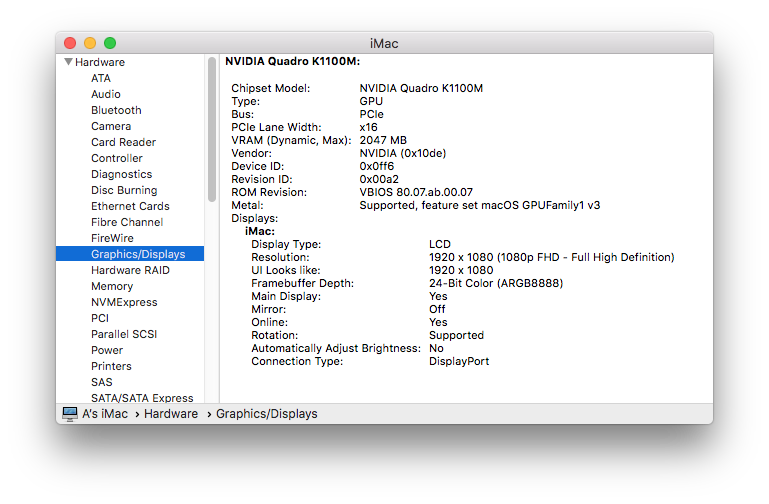Select FireWire in the sidebar
The width and height of the screenshot is (769, 504).
(112, 238)
